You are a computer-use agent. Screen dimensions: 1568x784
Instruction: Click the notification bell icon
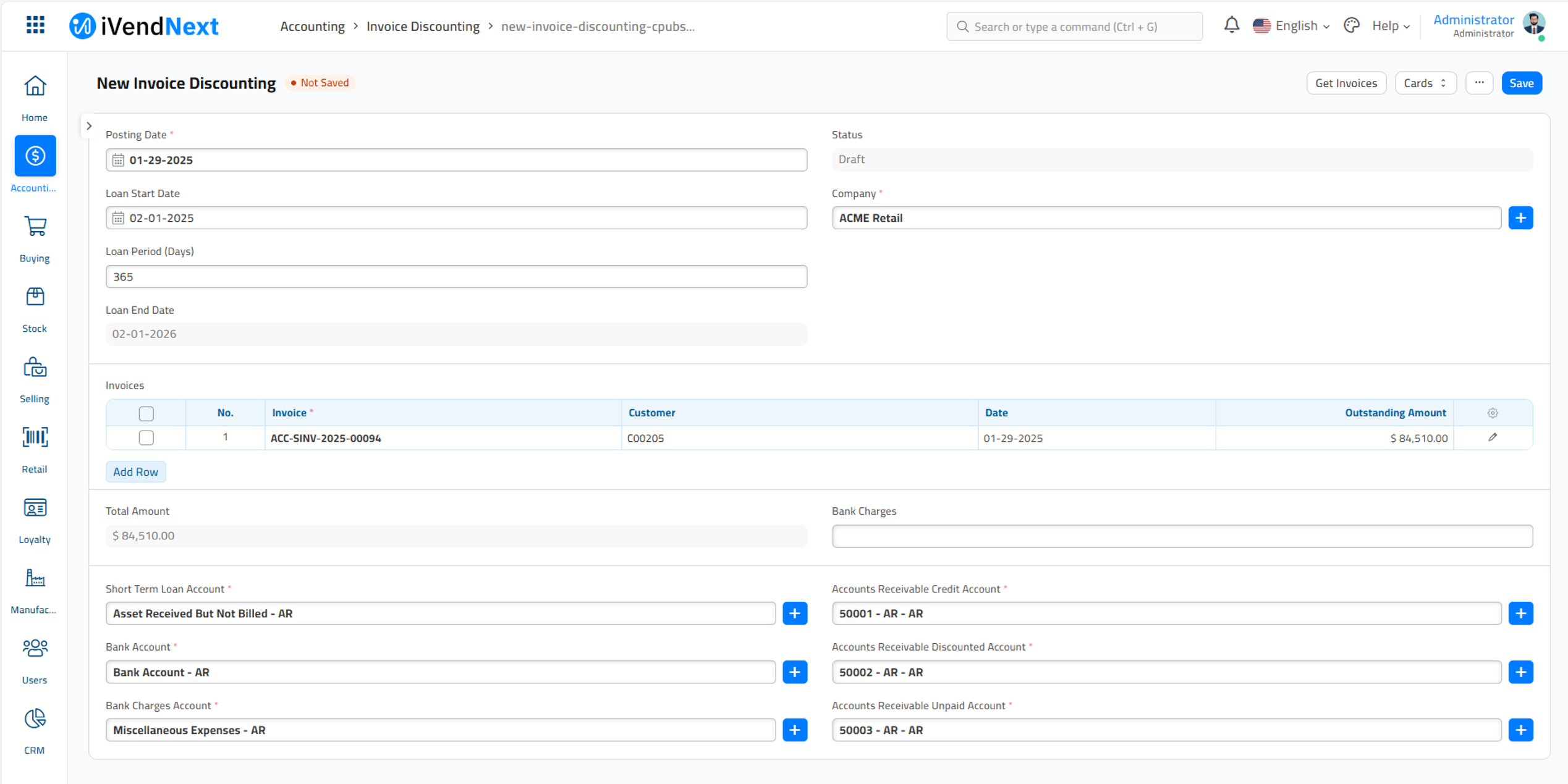coord(1231,25)
